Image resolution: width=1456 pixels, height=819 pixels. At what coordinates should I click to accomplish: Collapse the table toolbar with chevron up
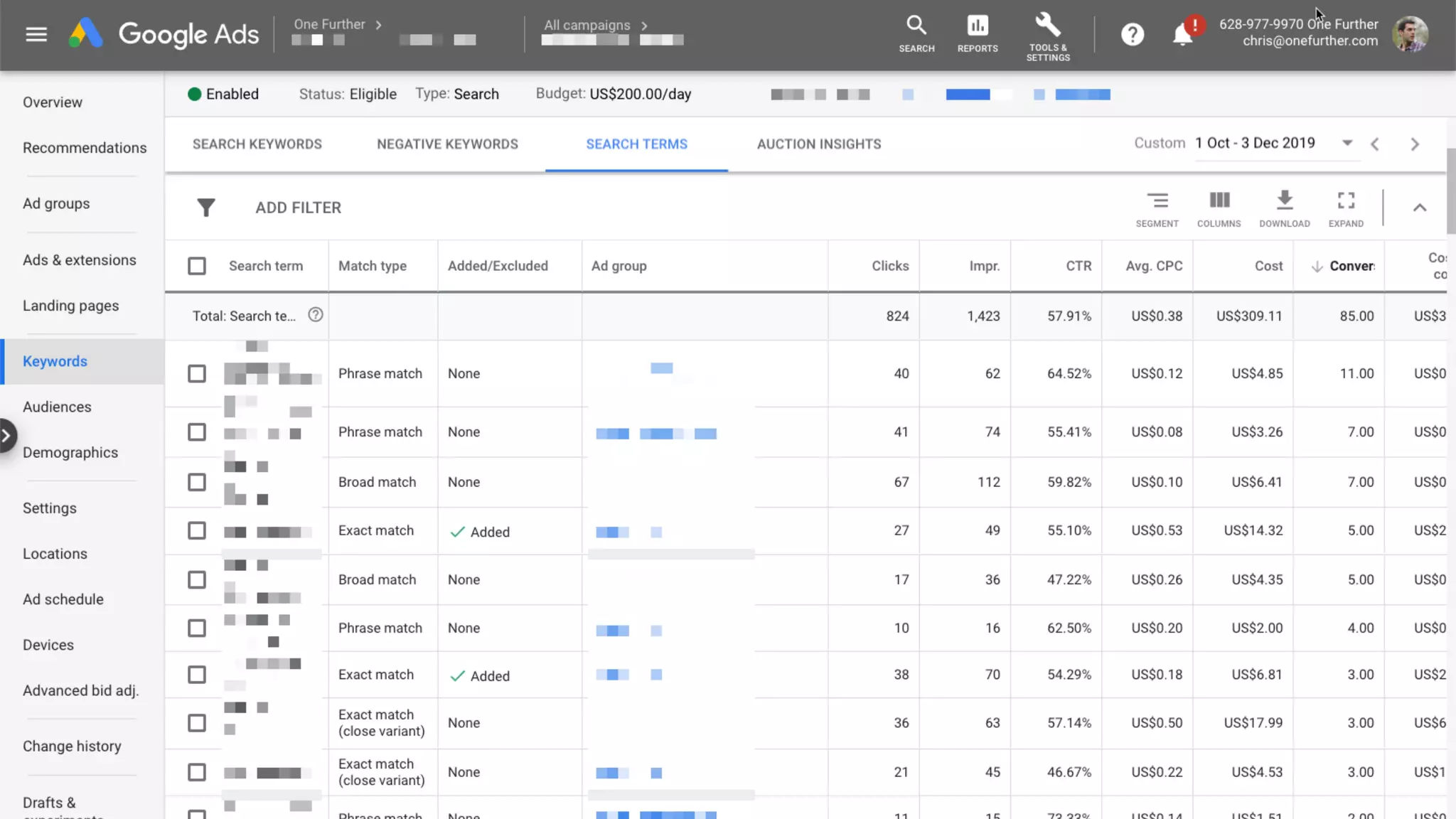pos(1419,208)
